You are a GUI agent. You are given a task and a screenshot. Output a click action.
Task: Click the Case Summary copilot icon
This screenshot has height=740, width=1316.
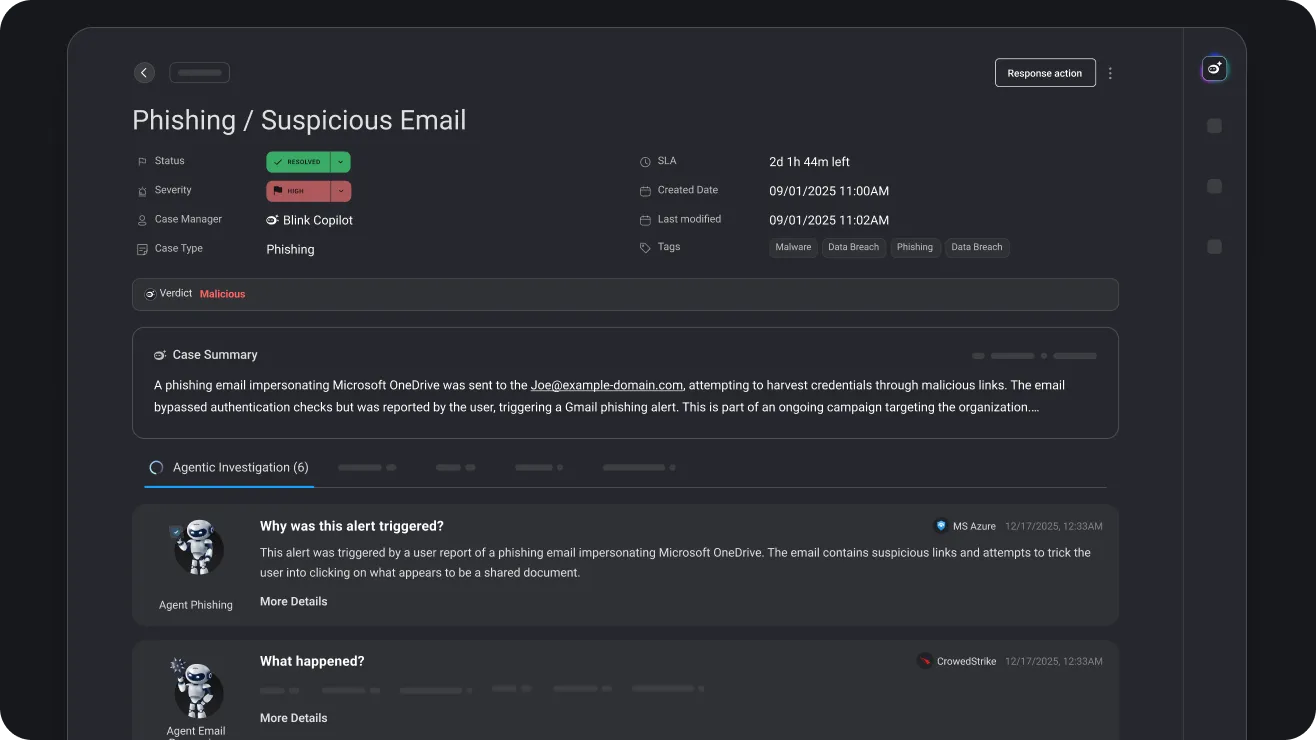[x=160, y=355]
